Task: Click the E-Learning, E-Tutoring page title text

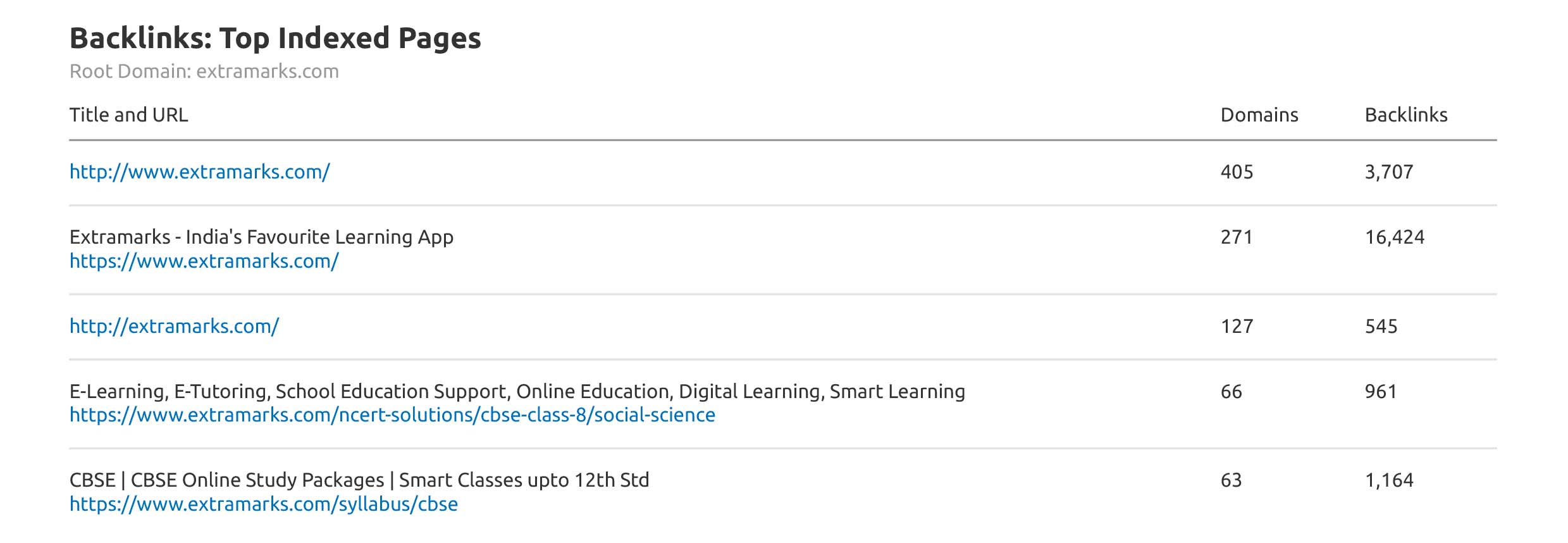Action: (517, 392)
